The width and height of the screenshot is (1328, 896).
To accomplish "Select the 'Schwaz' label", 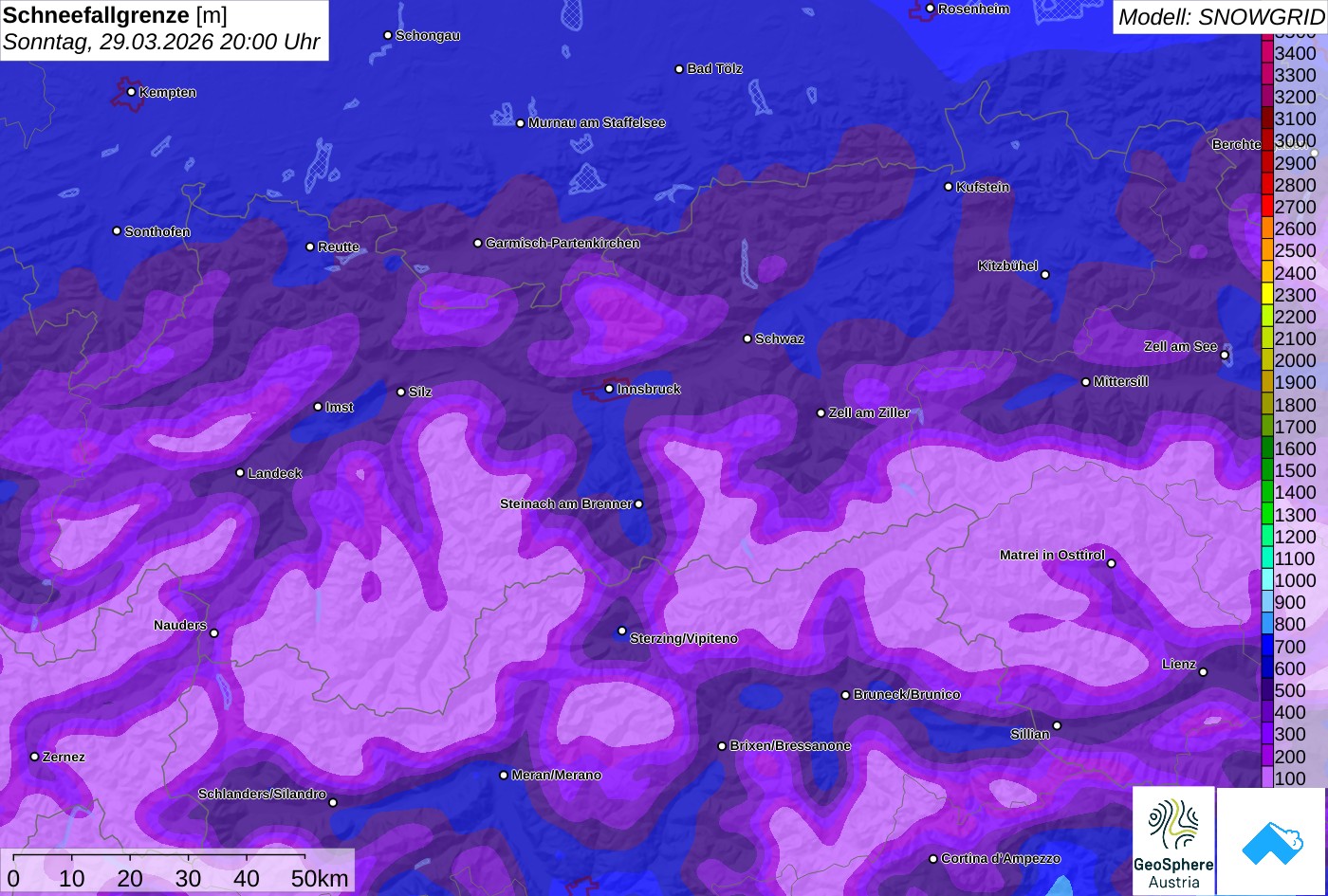I will 780,338.
